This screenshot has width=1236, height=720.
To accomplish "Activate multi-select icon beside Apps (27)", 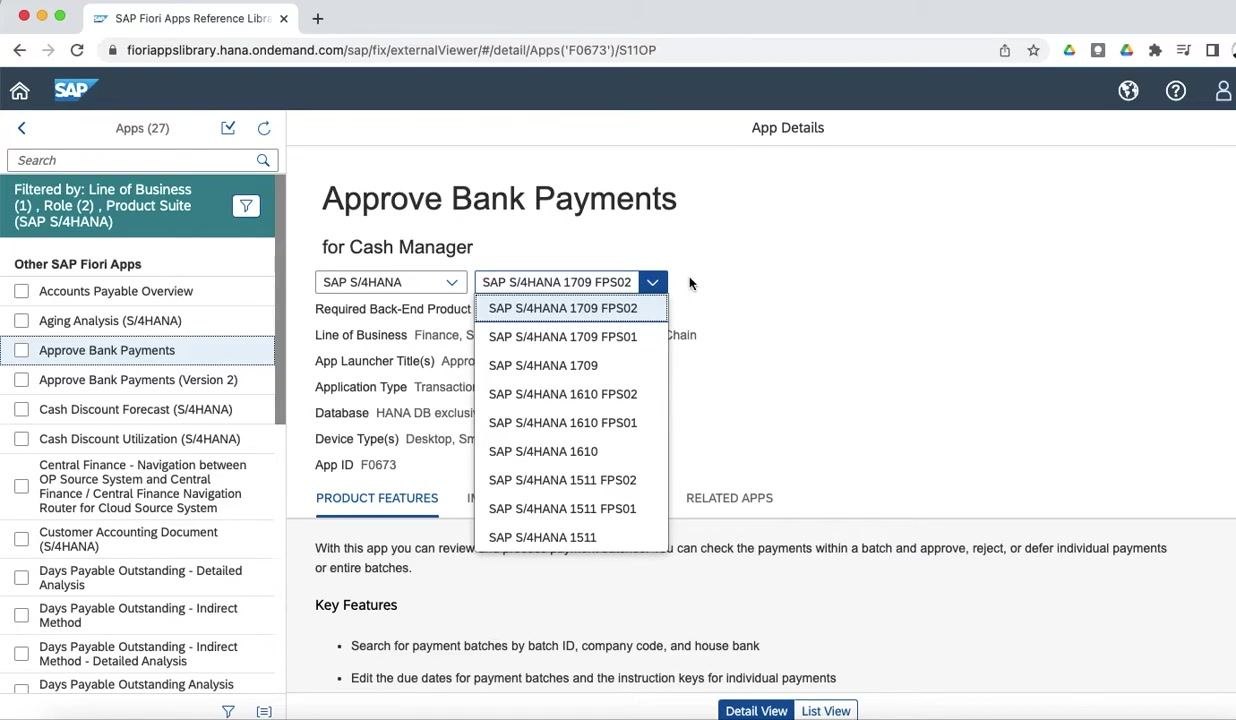I will (228, 128).
